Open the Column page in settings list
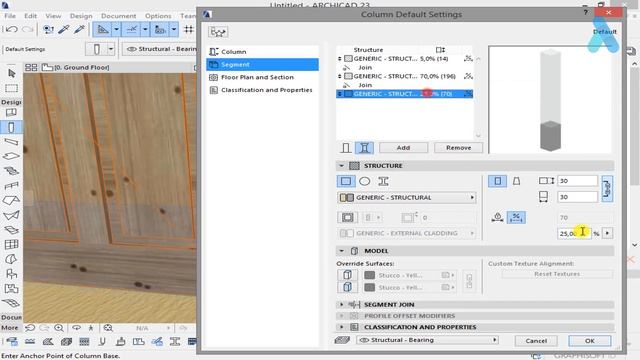 point(262,52)
